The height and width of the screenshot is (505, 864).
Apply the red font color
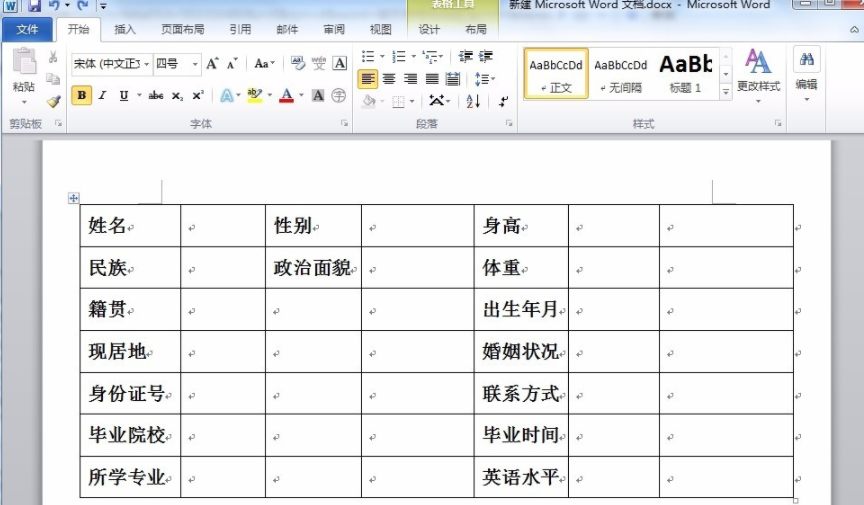(287, 96)
